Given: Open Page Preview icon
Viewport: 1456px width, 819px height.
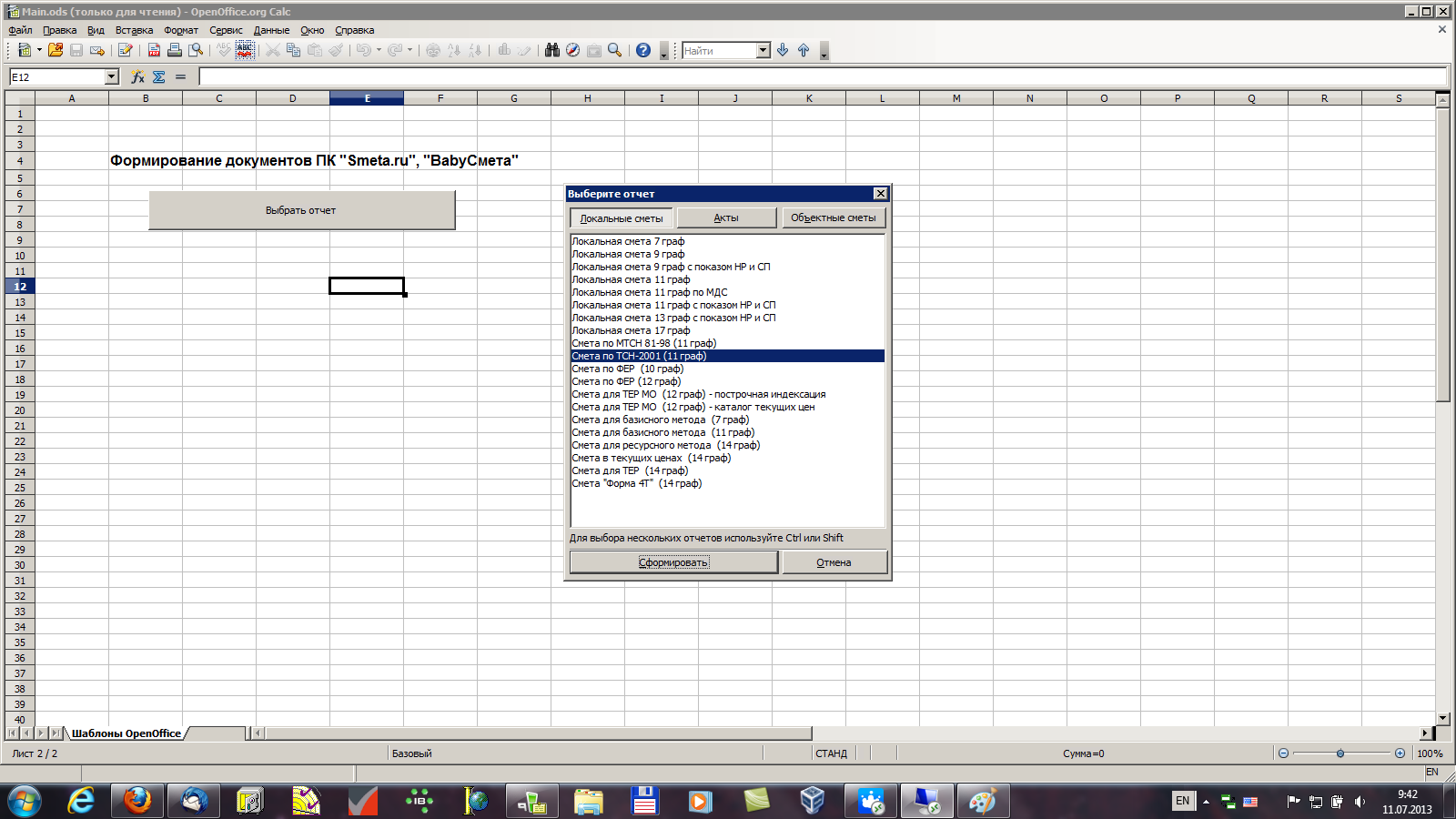Looking at the screenshot, I should click(x=196, y=50).
